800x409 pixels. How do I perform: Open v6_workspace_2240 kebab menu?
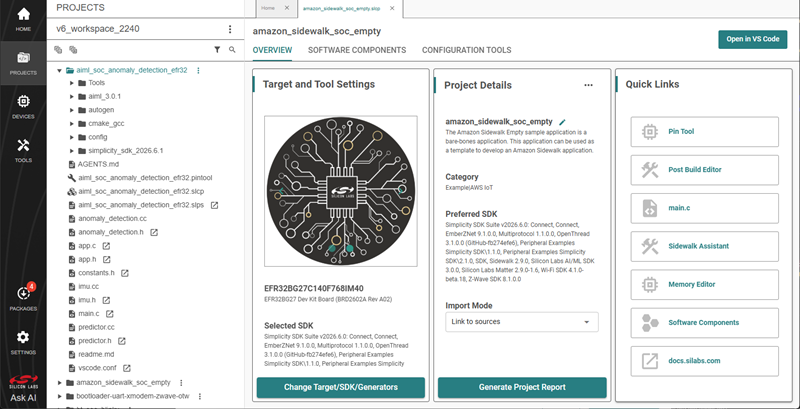[x=230, y=29]
